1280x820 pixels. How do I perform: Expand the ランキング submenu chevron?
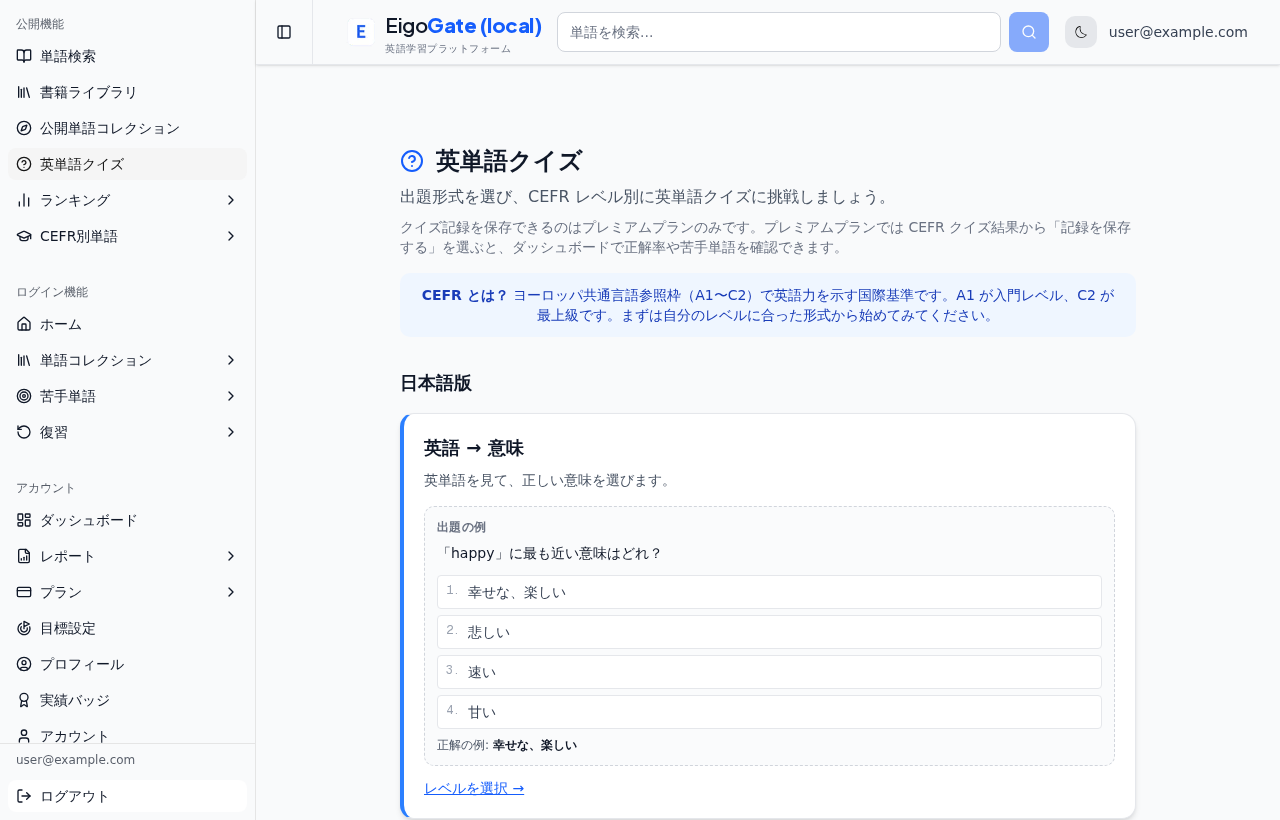pyautogui.click(x=231, y=200)
